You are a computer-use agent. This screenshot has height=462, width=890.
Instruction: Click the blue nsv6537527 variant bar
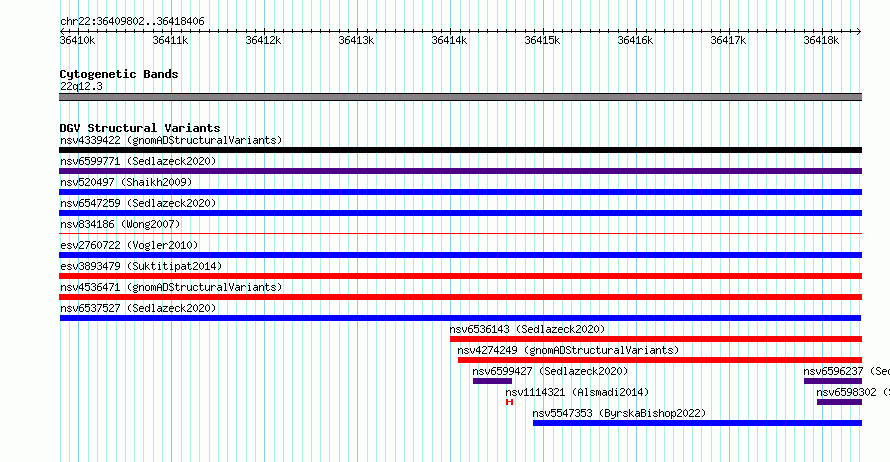click(x=460, y=318)
